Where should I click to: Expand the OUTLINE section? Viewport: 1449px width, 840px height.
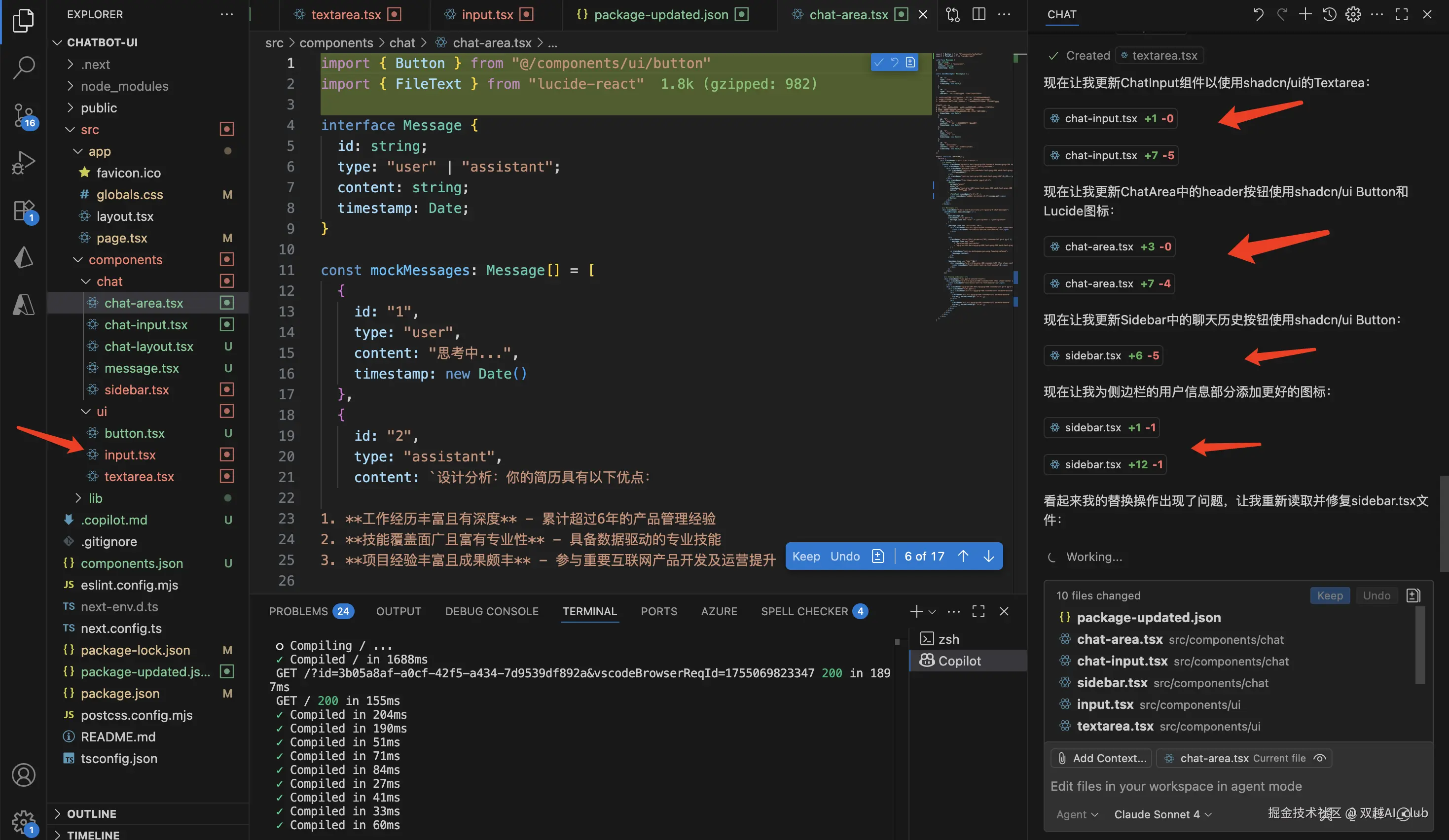(91, 813)
